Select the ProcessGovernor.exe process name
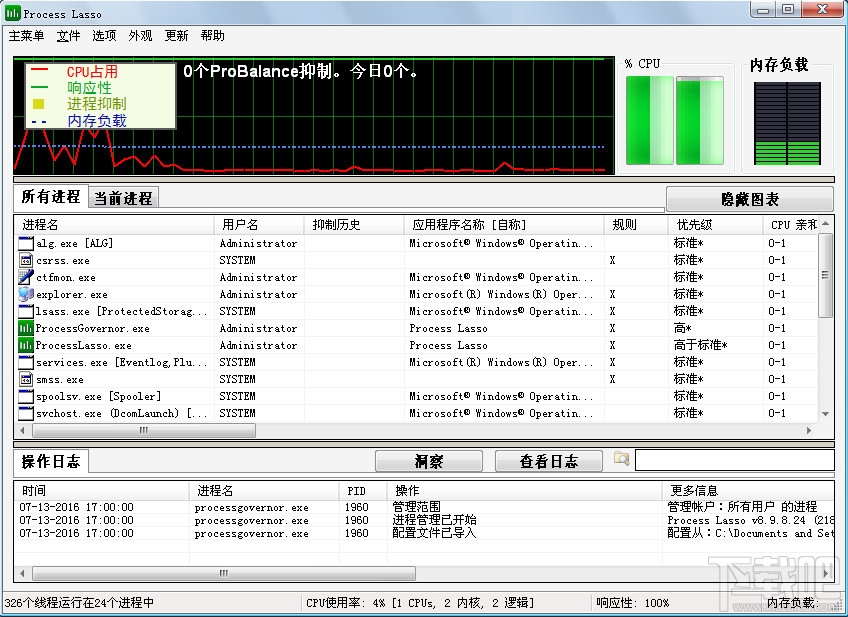This screenshot has height=617, width=848. (x=92, y=329)
